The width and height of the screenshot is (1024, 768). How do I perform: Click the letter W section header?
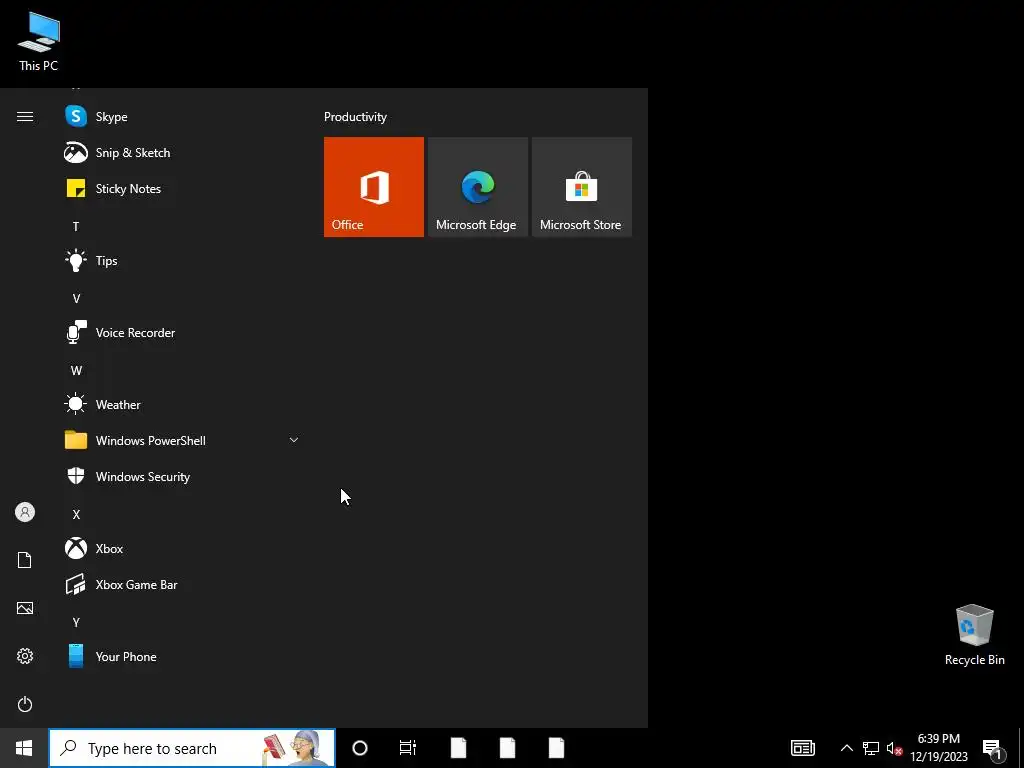click(x=76, y=370)
